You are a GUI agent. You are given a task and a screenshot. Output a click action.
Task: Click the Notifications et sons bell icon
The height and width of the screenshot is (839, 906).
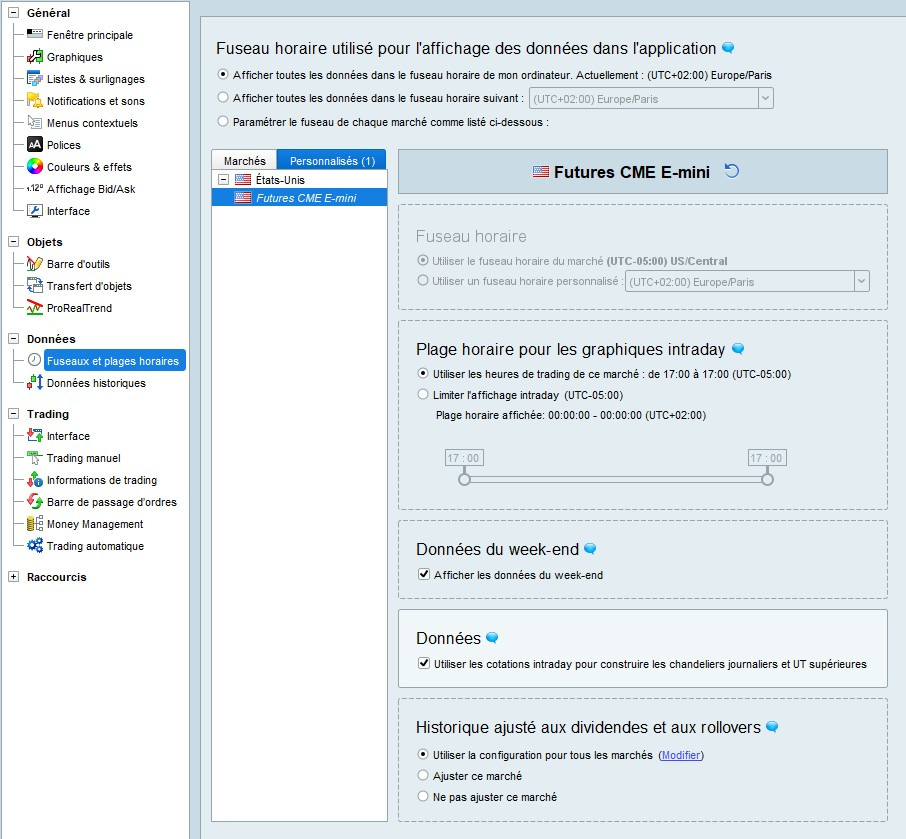(x=35, y=100)
